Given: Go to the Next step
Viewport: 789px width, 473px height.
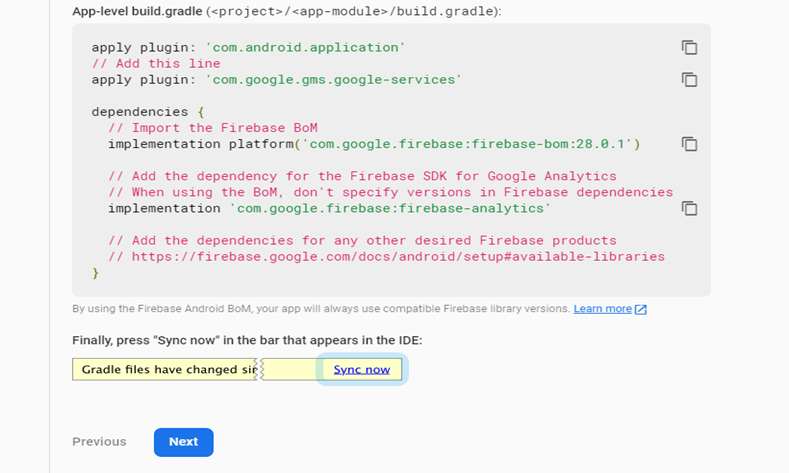Looking at the screenshot, I should pyautogui.click(x=184, y=442).
